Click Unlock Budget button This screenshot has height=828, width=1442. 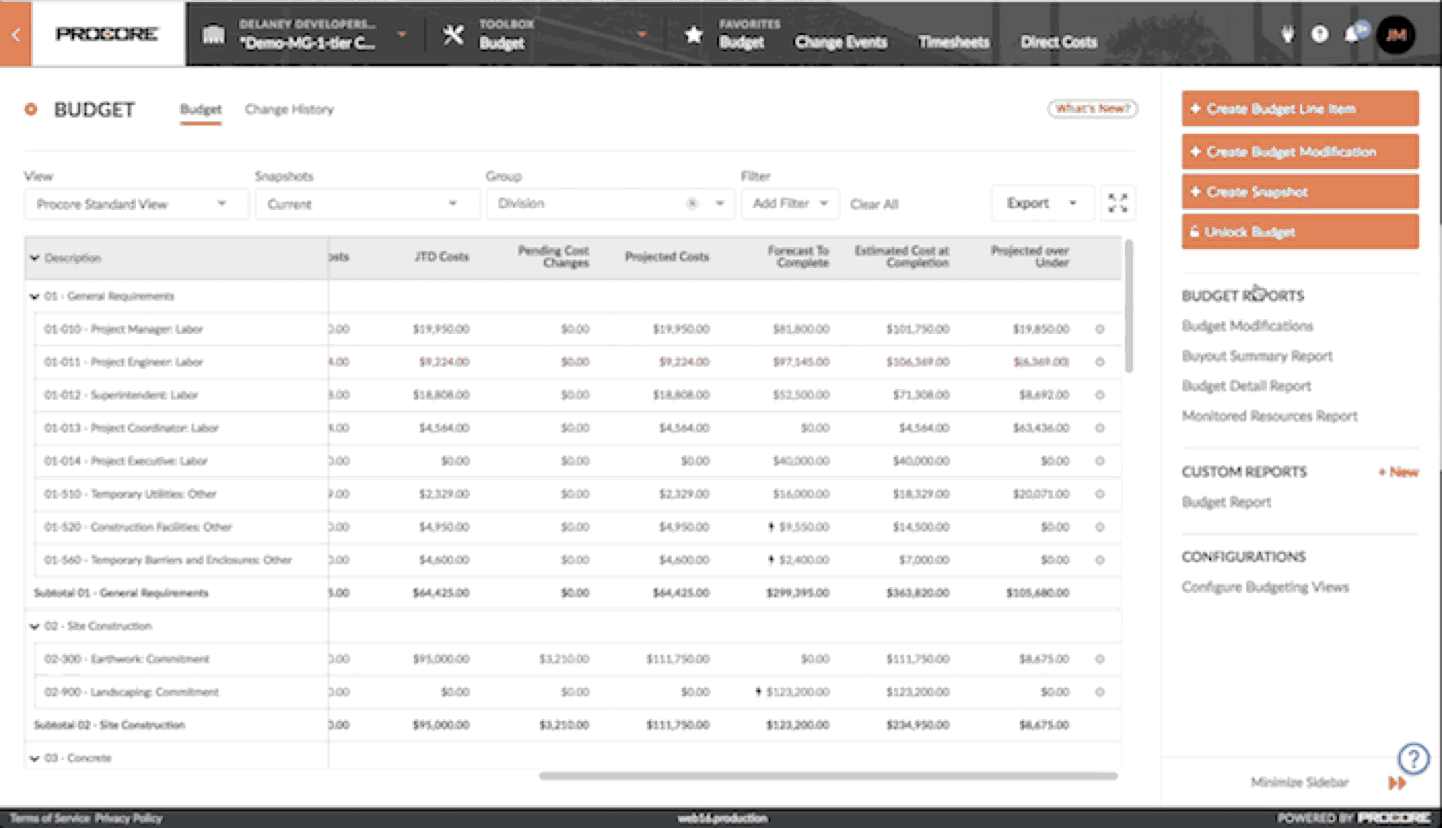click(x=1300, y=232)
